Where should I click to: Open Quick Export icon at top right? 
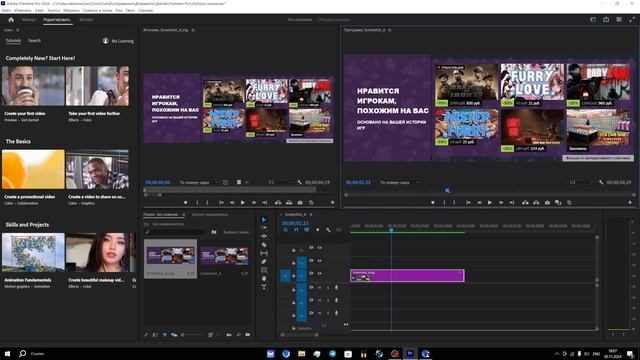(x=606, y=20)
